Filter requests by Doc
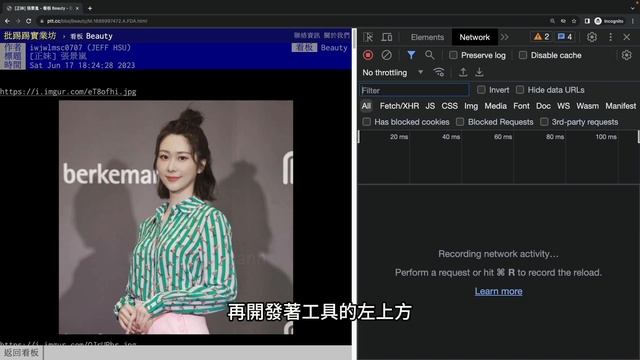 point(543,106)
